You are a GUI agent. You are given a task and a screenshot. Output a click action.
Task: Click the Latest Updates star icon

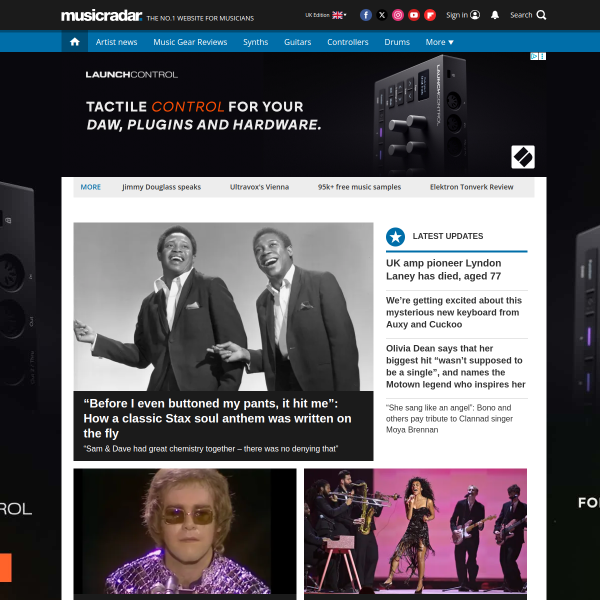pos(395,237)
